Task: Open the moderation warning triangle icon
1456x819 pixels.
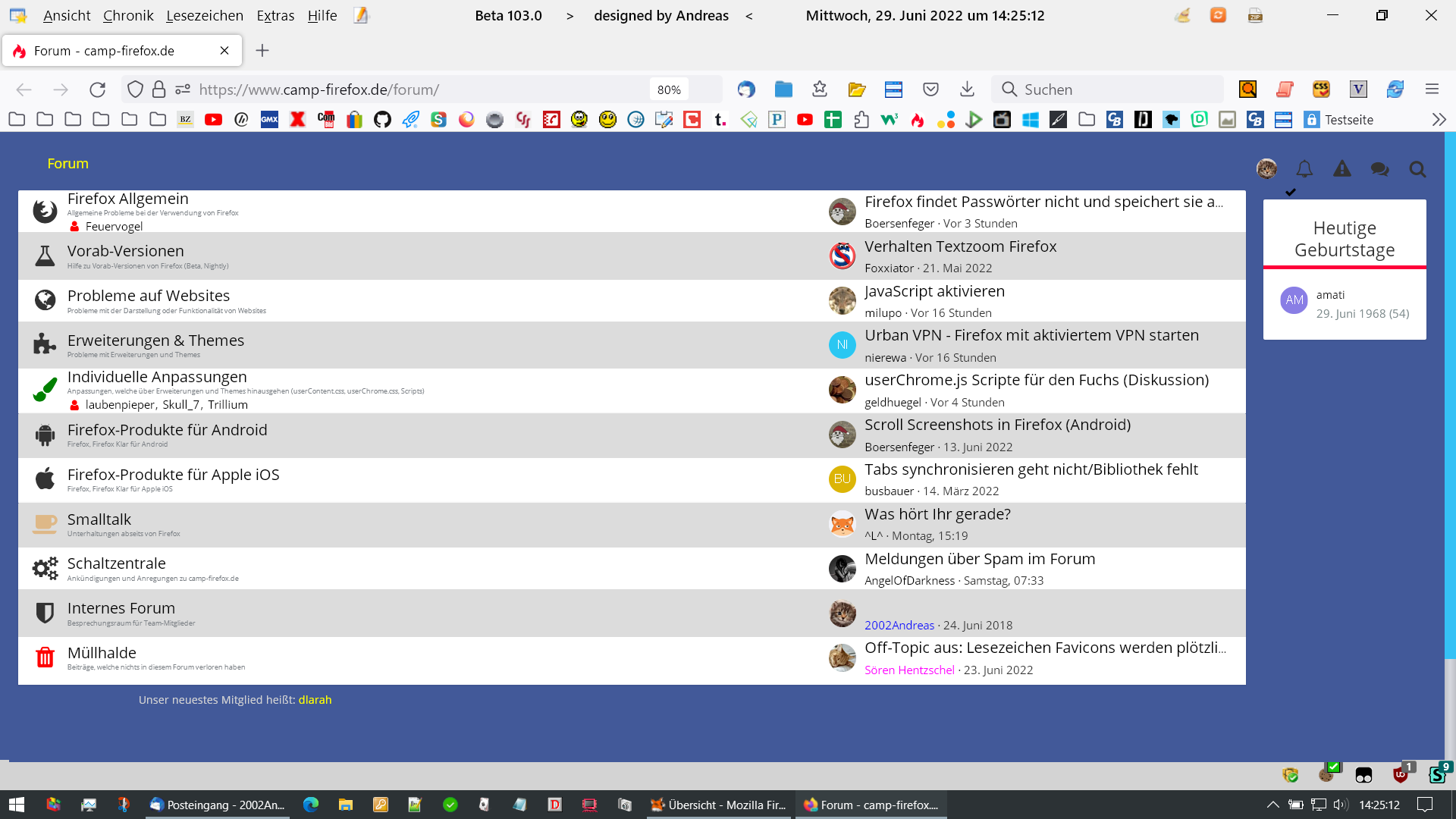Action: coord(1342,169)
